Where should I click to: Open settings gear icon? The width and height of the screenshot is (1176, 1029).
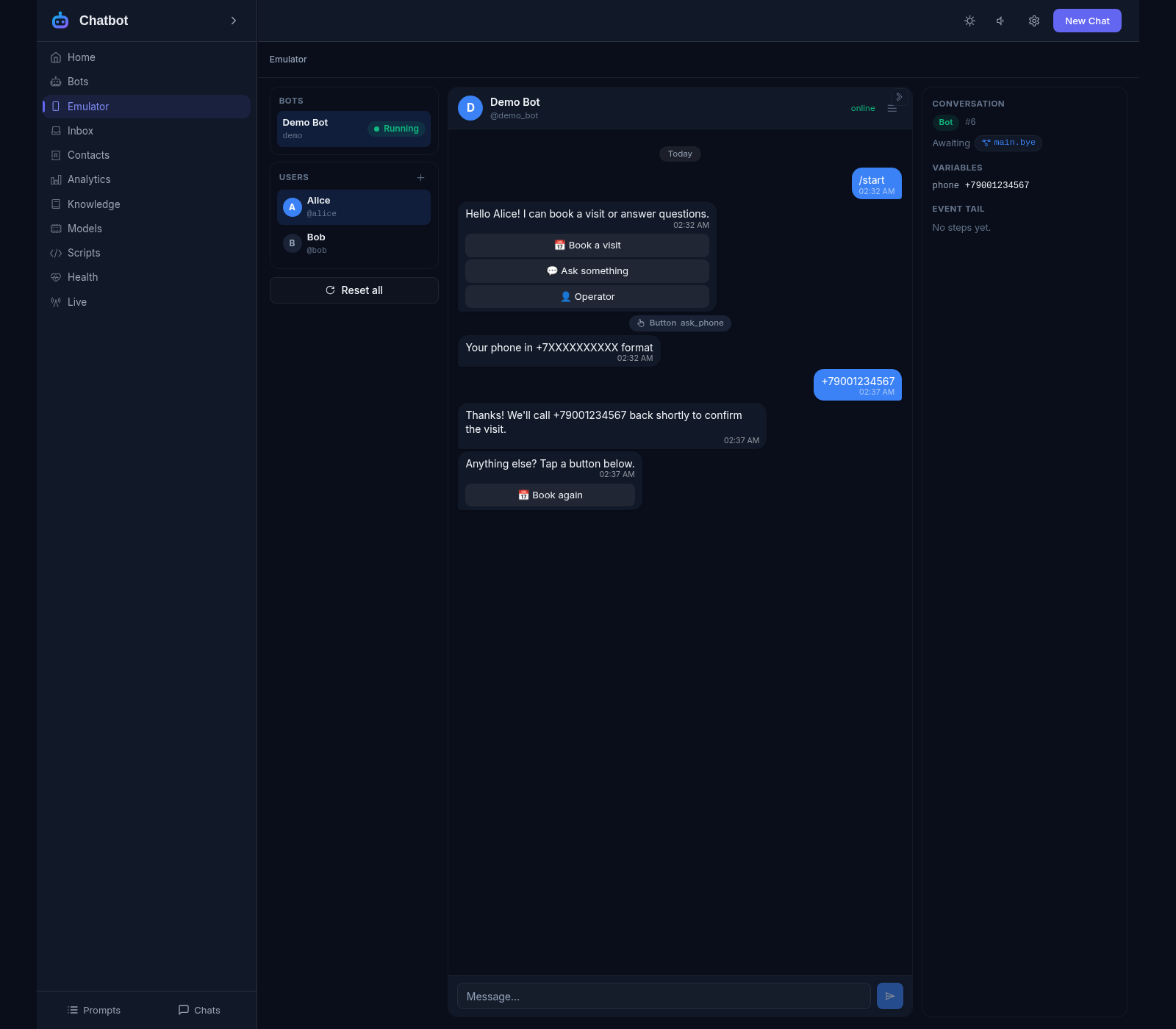[1033, 21]
